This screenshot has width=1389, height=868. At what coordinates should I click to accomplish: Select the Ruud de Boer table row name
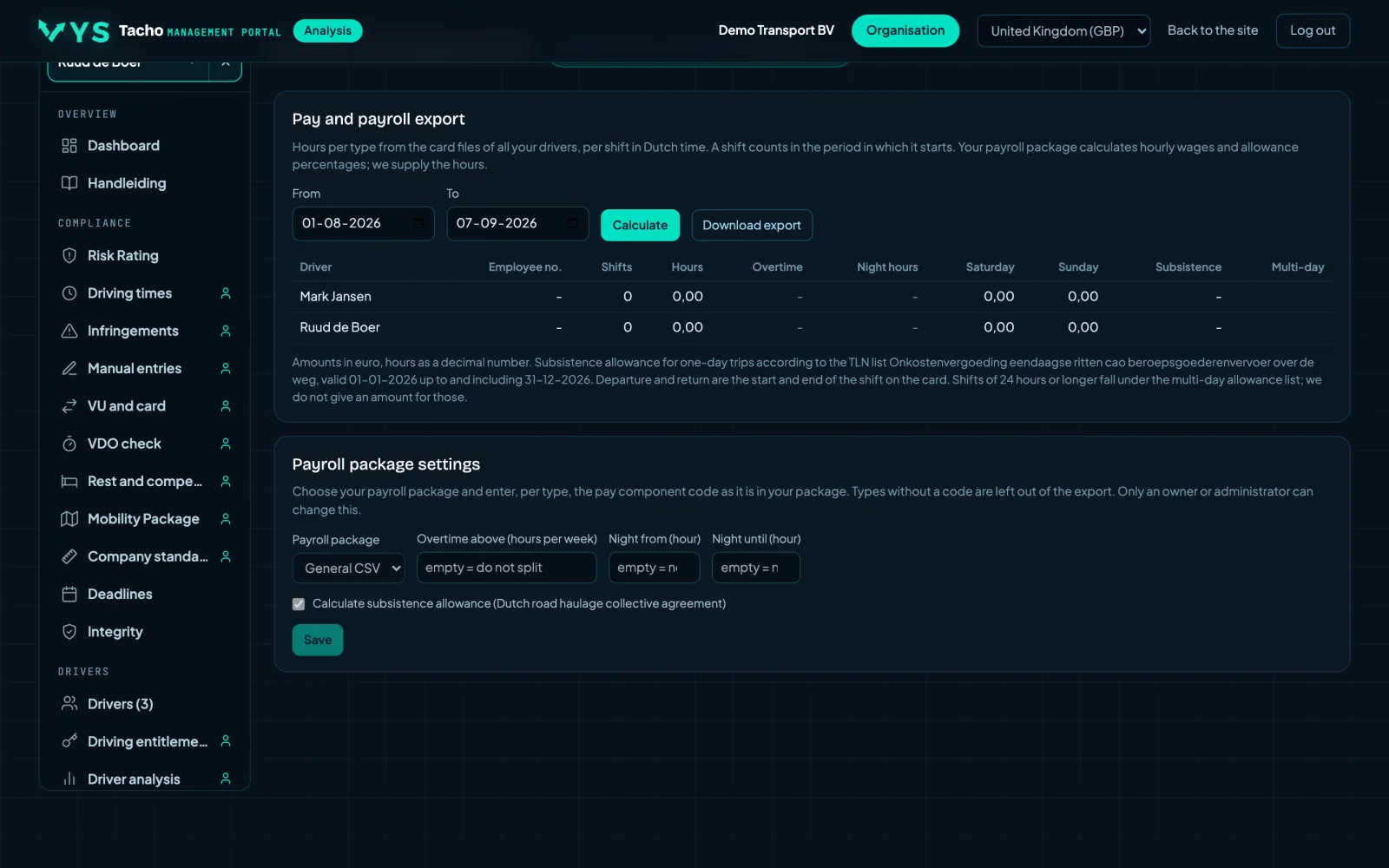[339, 327]
